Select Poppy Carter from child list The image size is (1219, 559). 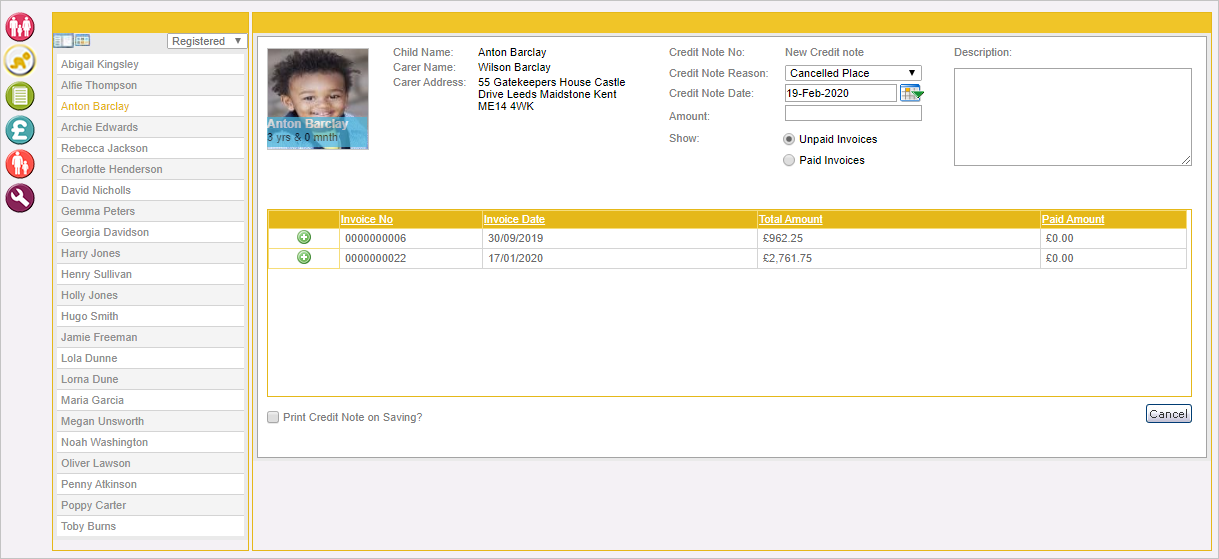(150, 505)
